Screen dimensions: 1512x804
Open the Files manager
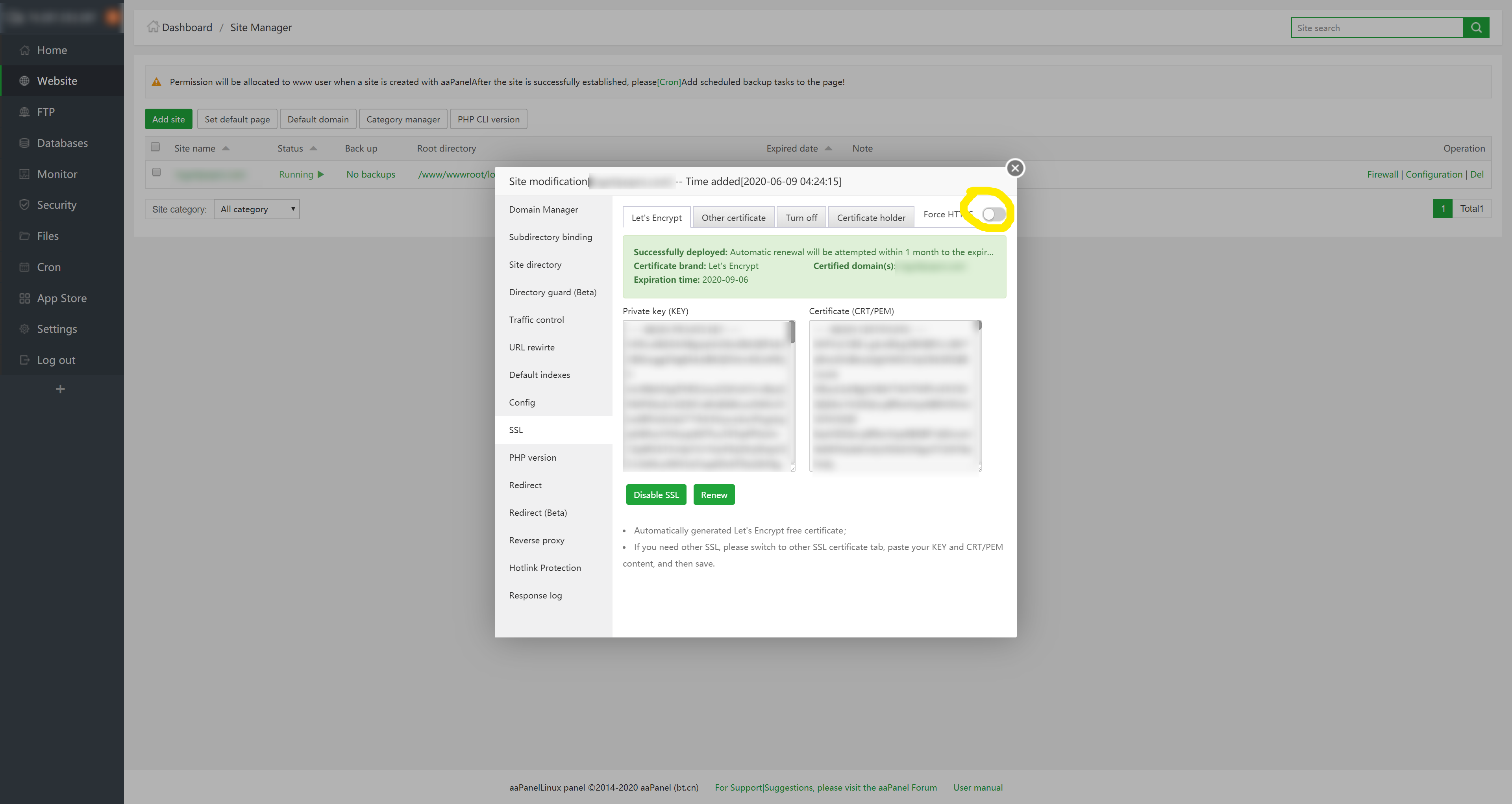(48, 235)
